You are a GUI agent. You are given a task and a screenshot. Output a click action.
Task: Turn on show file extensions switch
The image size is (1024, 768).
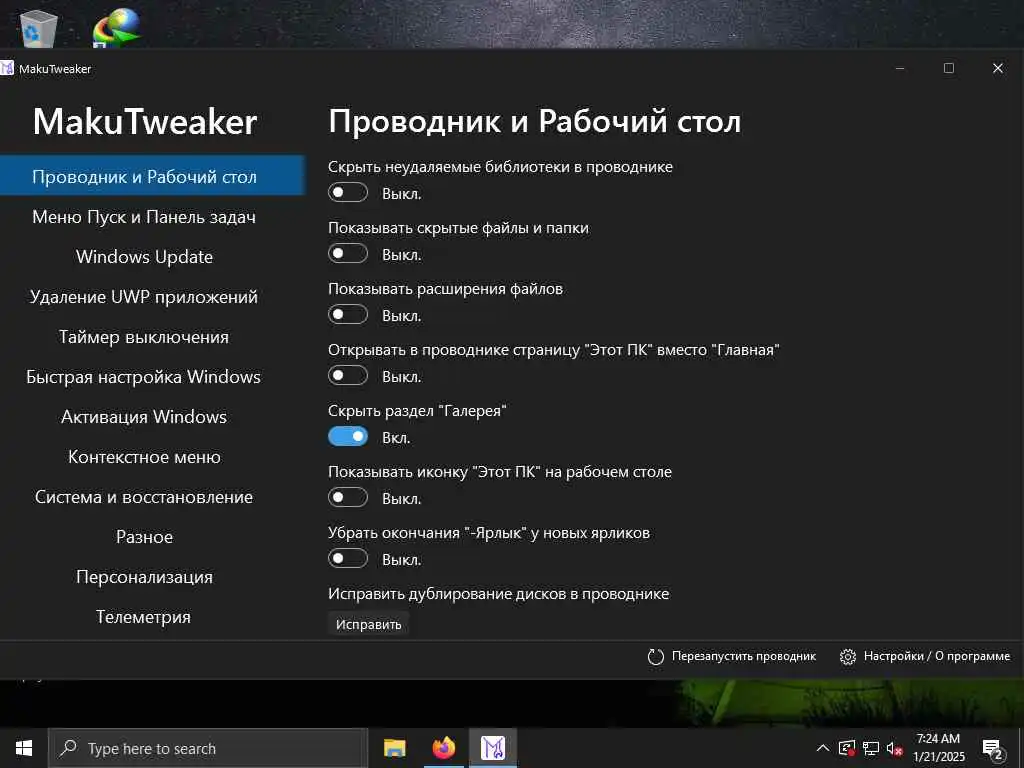(347, 315)
